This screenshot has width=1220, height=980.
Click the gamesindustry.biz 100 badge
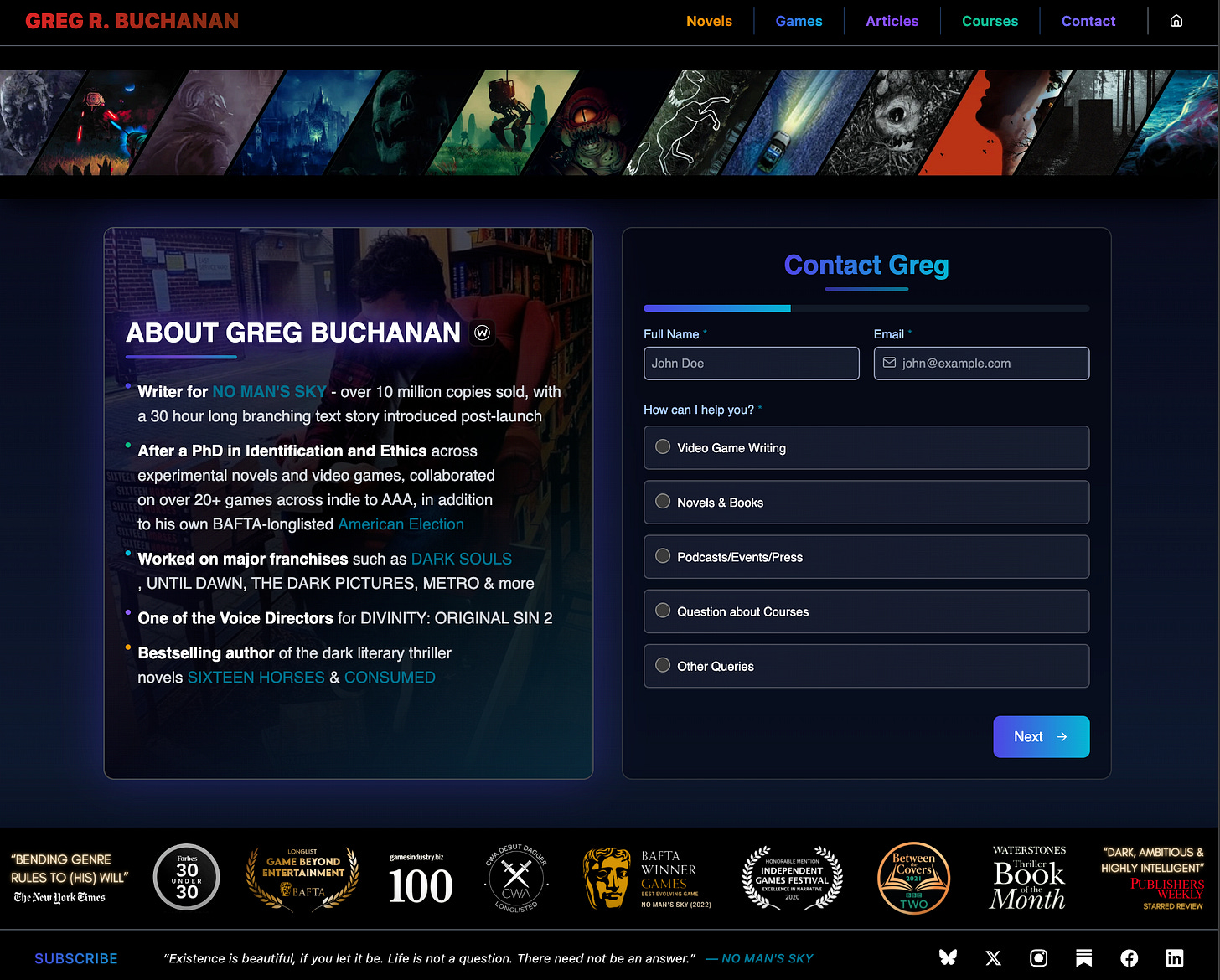(x=421, y=879)
